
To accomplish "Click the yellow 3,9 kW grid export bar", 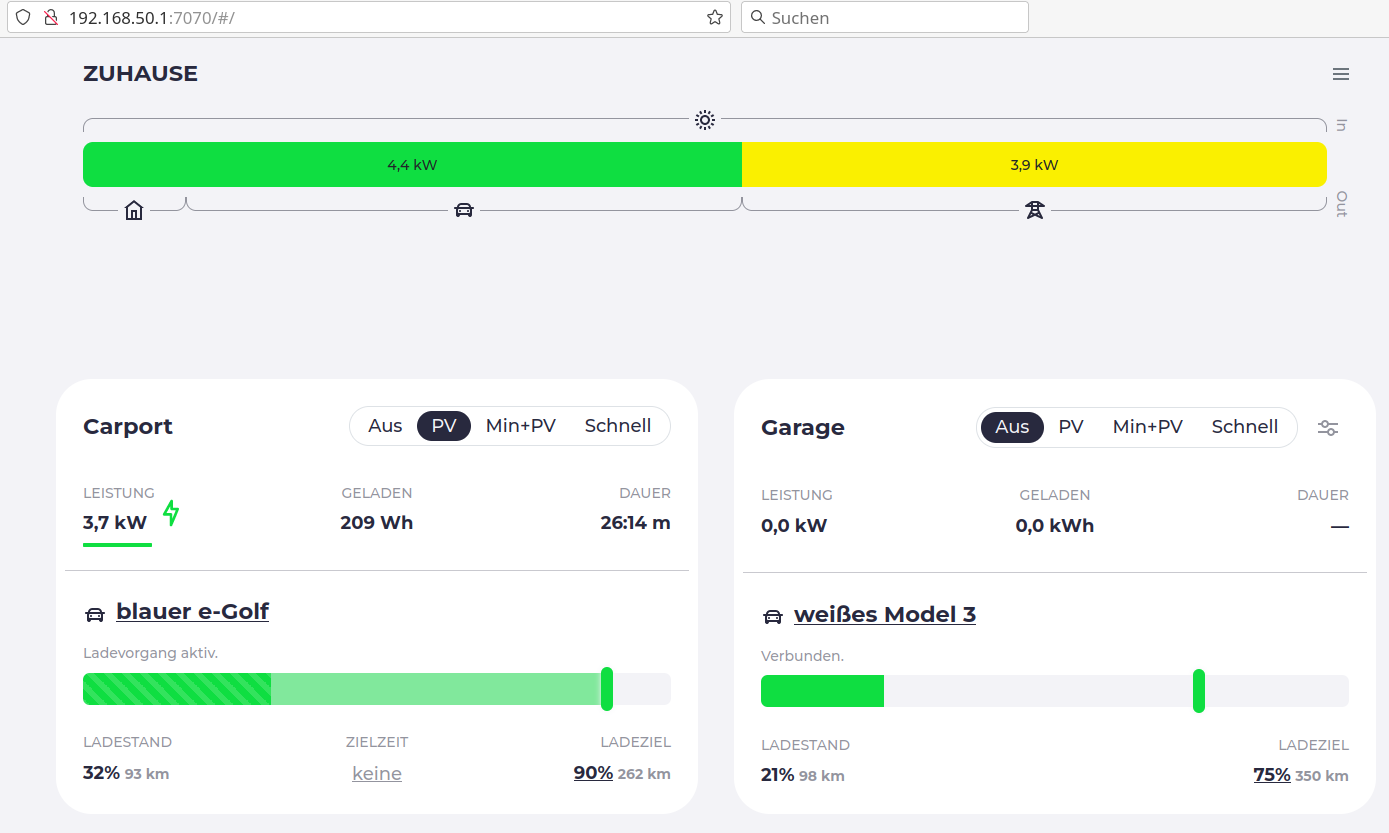I will tap(1034, 165).
